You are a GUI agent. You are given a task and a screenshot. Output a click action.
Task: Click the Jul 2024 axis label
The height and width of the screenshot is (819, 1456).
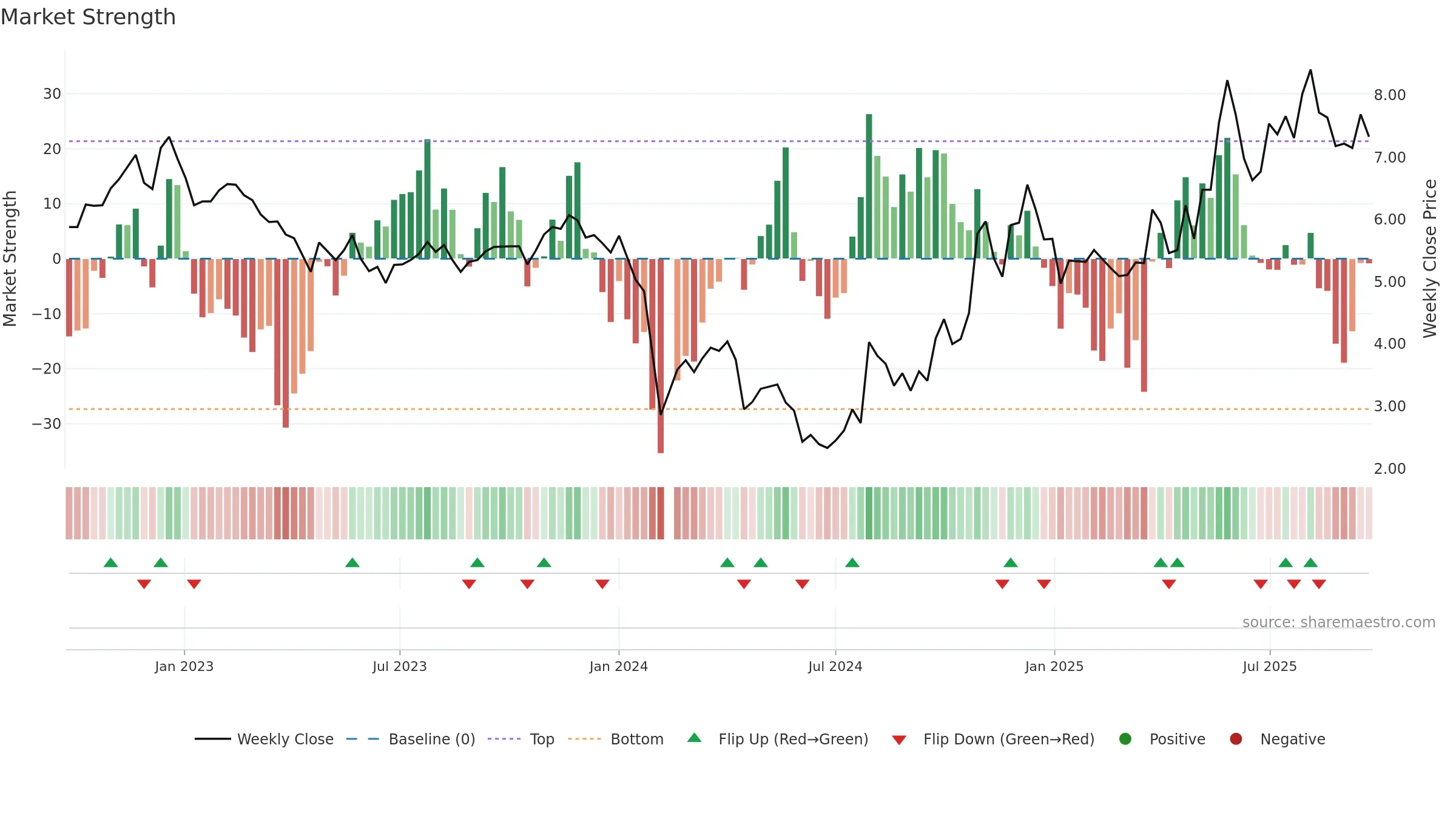tap(835, 666)
